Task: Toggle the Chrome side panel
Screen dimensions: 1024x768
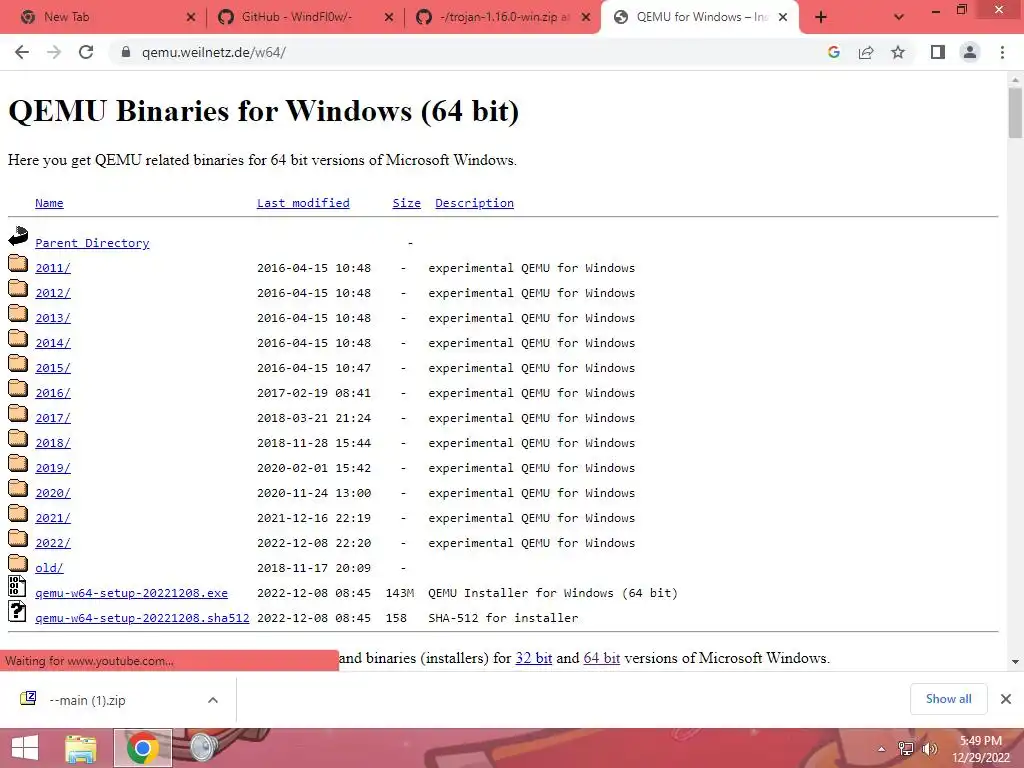Action: [x=938, y=52]
